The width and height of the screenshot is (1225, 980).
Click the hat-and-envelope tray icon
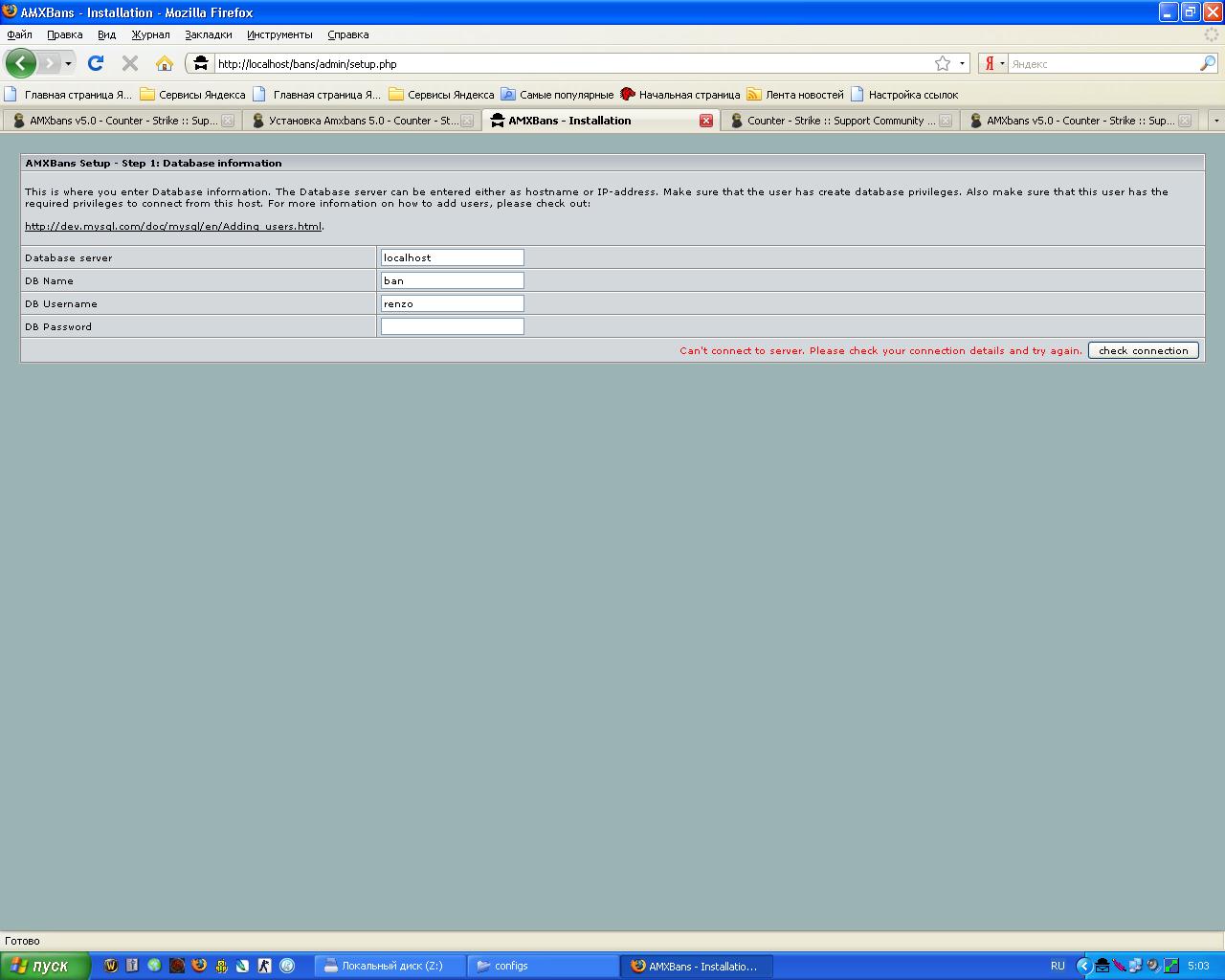pyautogui.click(x=1102, y=966)
